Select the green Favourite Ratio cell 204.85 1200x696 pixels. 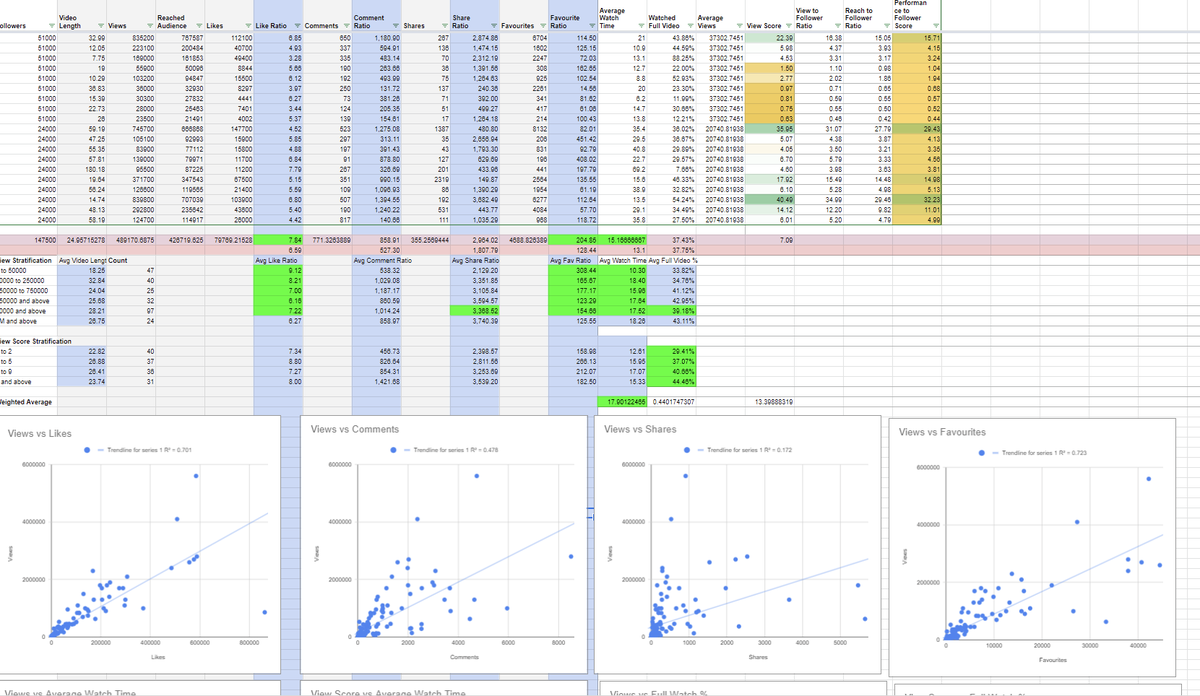(573, 241)
